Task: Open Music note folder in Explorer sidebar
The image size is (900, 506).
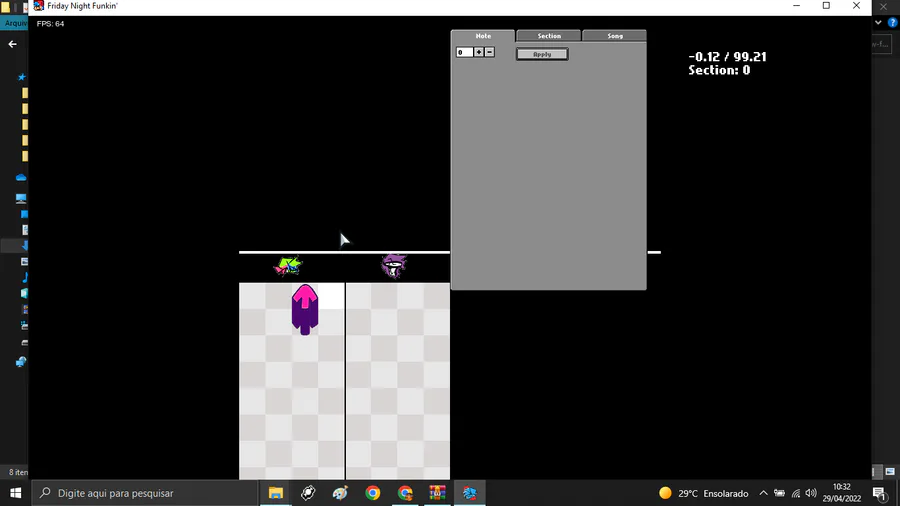Action: 25,278
